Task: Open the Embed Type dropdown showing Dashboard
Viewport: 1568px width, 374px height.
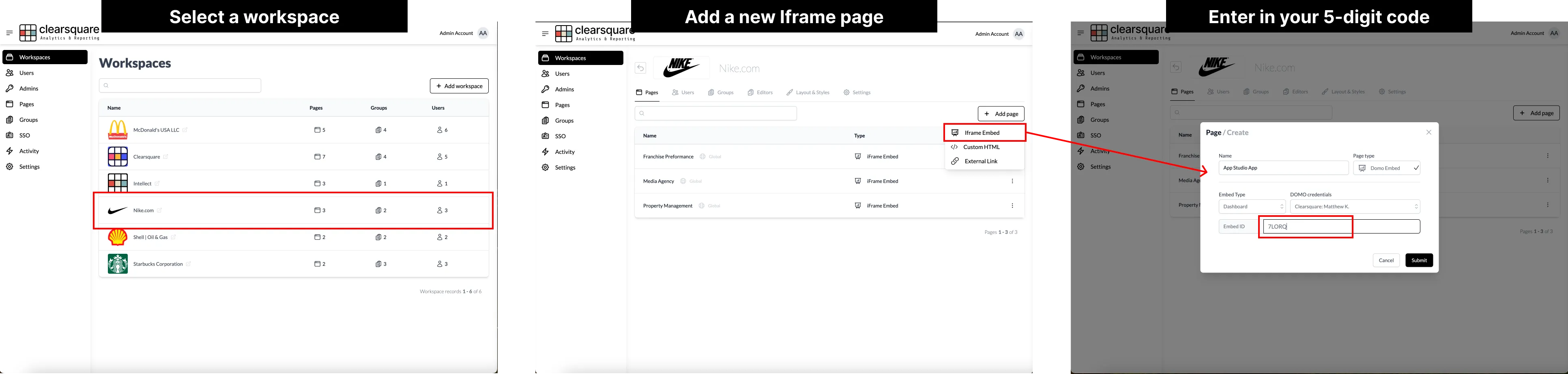Action: click(1252, 206)
